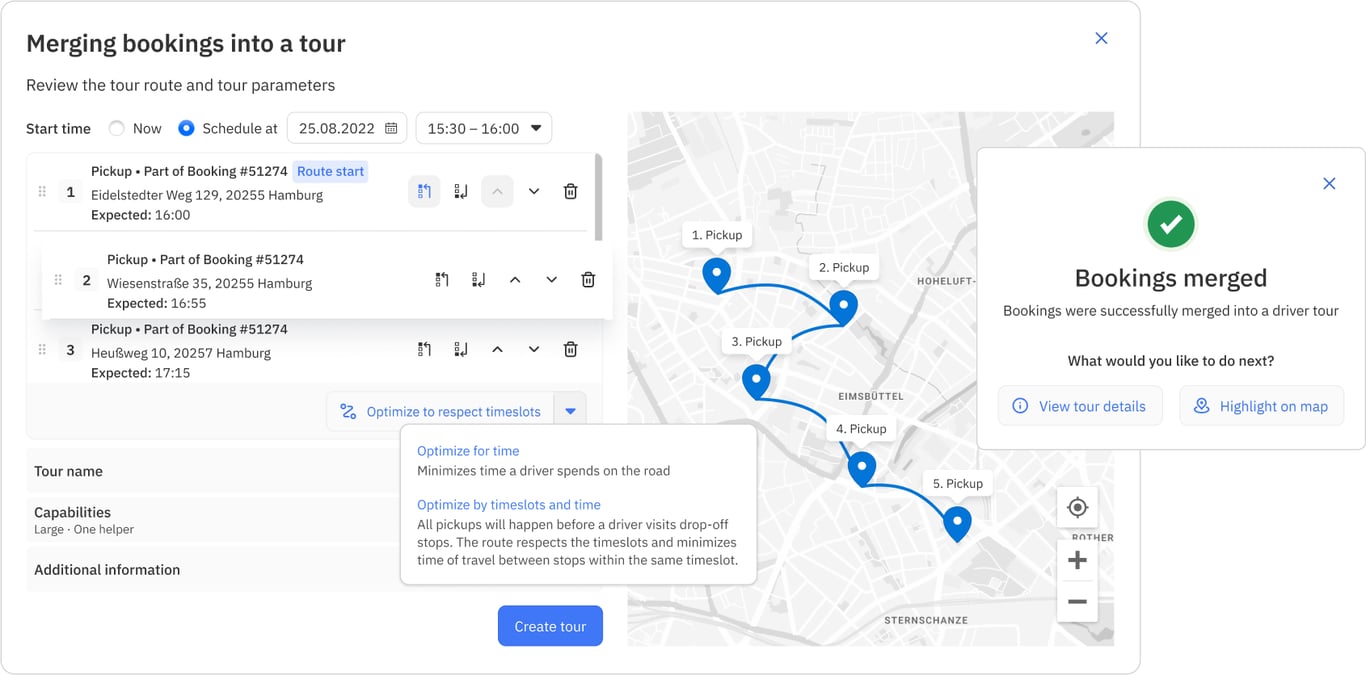Image resolution: width=1366 pixels, height=675 pixels.
Task: Set Wiesenstraße 35 stop as route end
Action: tap(479, 280)
